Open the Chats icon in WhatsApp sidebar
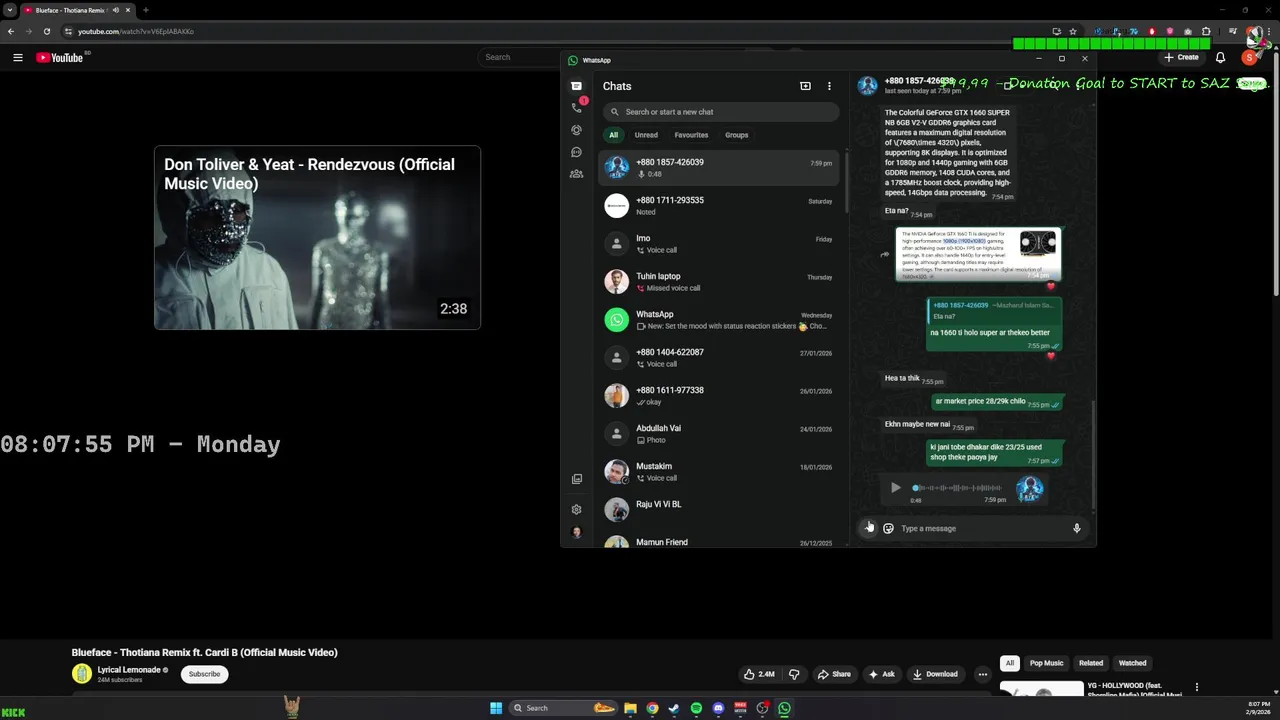This screenshot has width=1280, height=720. [x=576, y=86]
